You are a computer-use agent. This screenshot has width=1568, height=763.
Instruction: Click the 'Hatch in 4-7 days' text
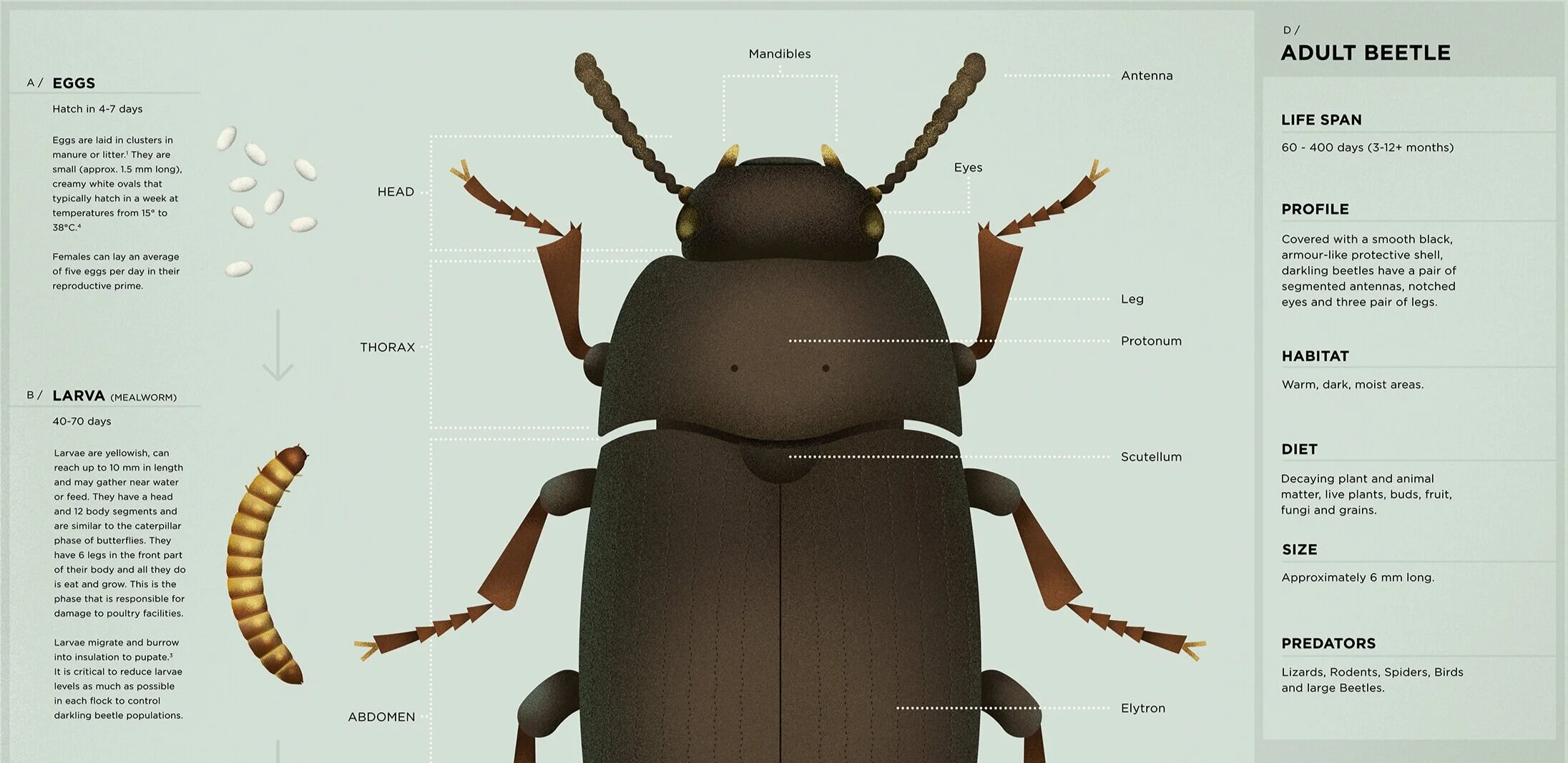(97, 109)
